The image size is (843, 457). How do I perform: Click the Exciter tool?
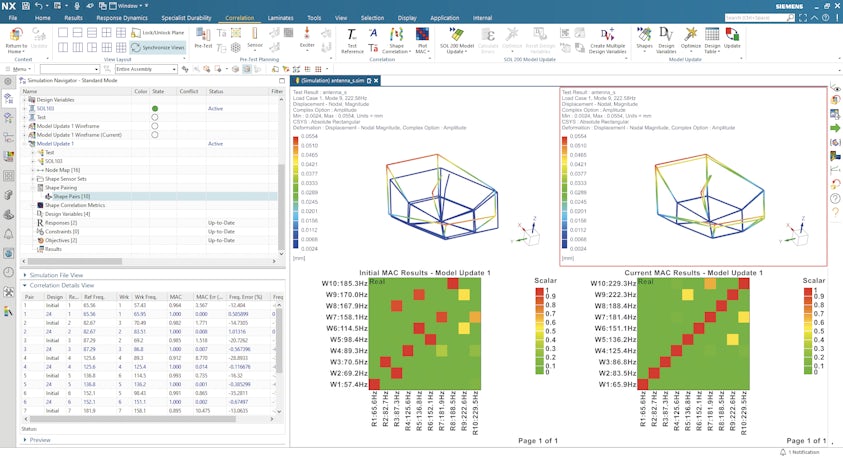tap(307, 39)
